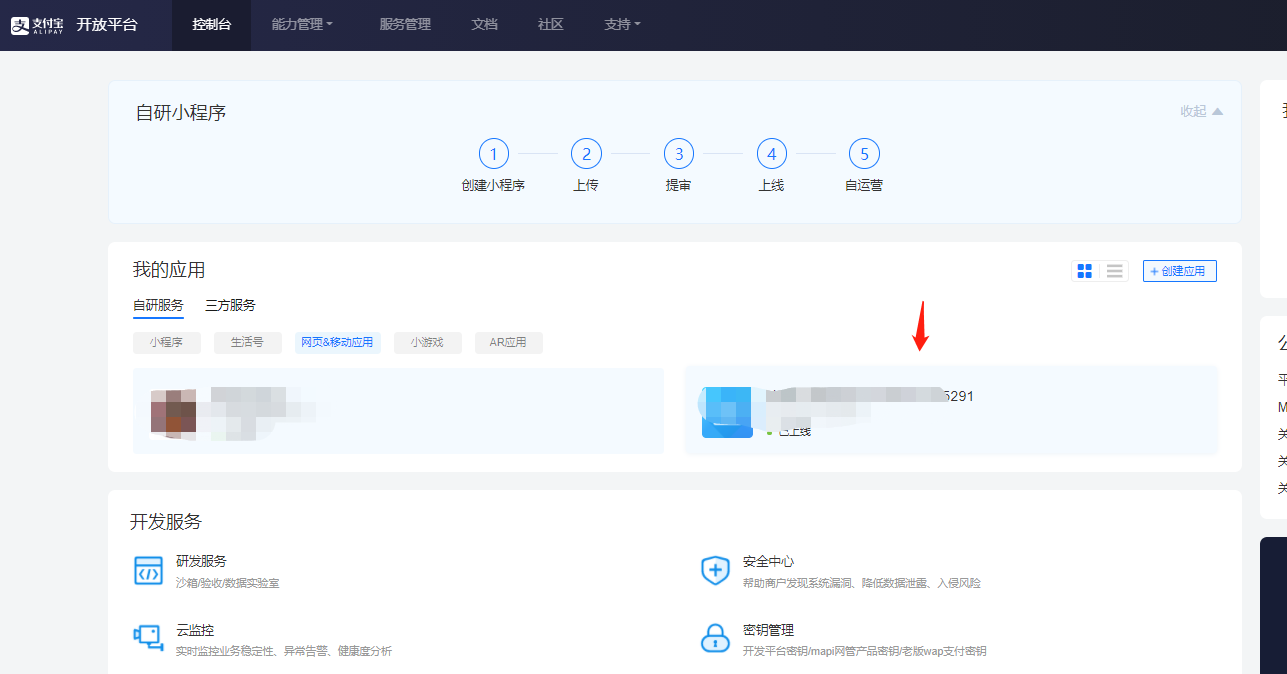Switch to the 自研服务 tab
Screen dimensions: 1287x674
[158, 306]
